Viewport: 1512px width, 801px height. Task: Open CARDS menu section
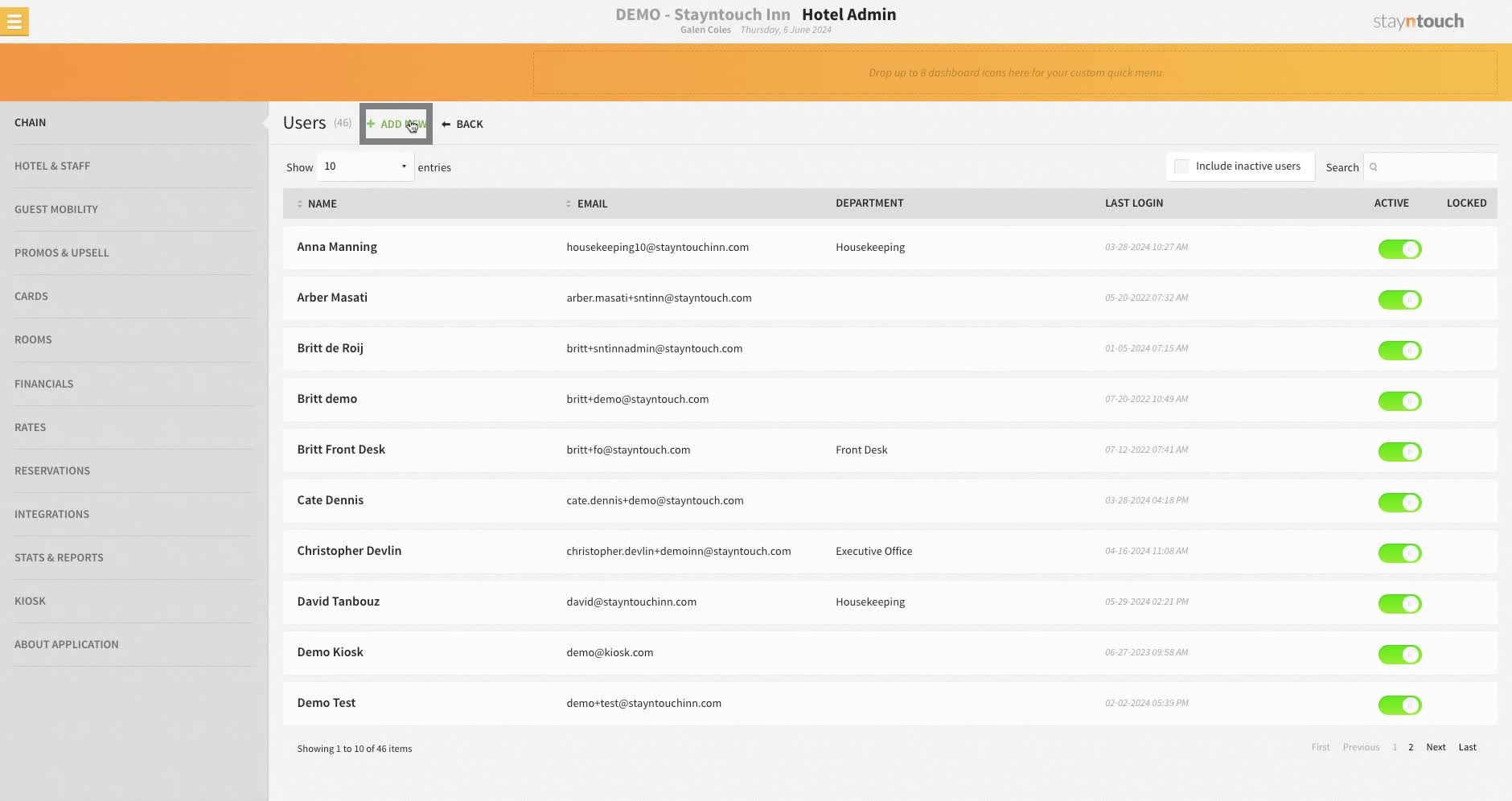tap(31, 297)
